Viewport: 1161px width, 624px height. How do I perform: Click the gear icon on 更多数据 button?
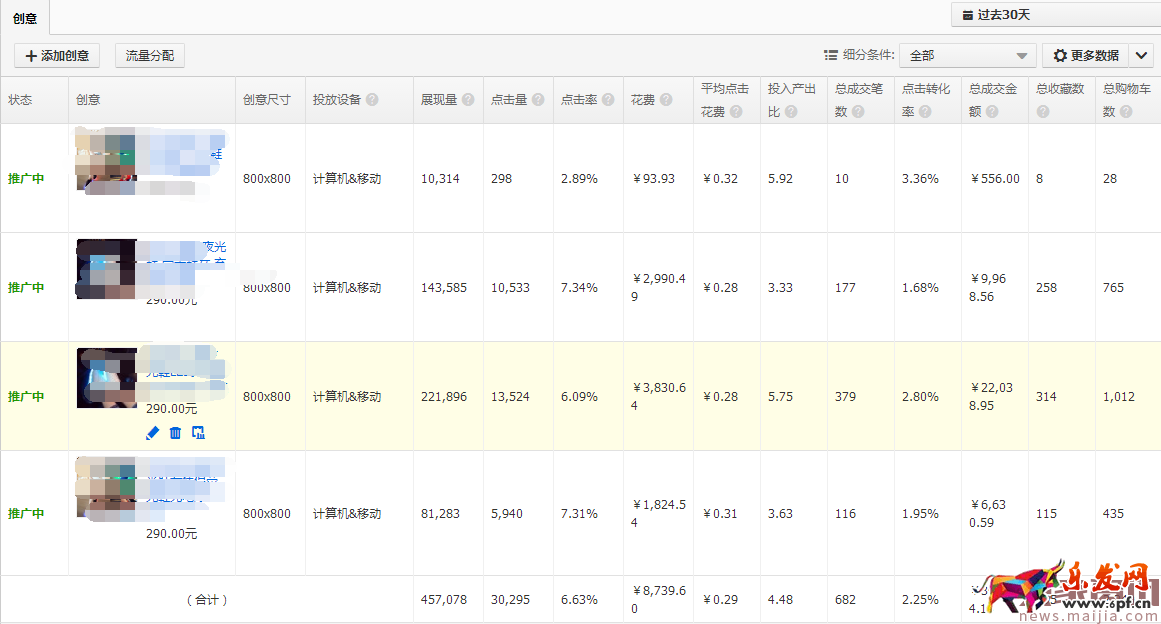pos(1060,55)
